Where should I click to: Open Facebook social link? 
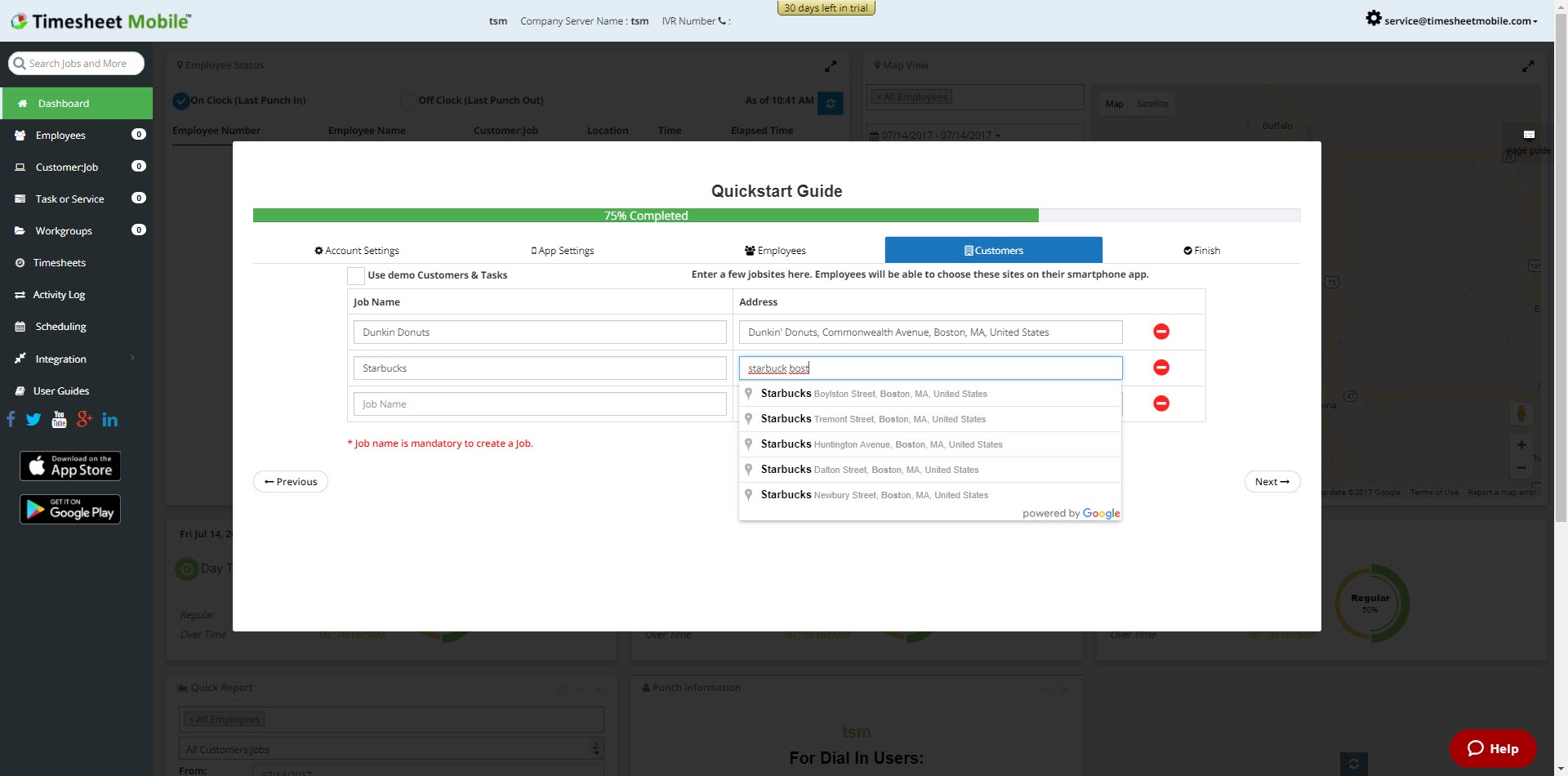(11, 420)
